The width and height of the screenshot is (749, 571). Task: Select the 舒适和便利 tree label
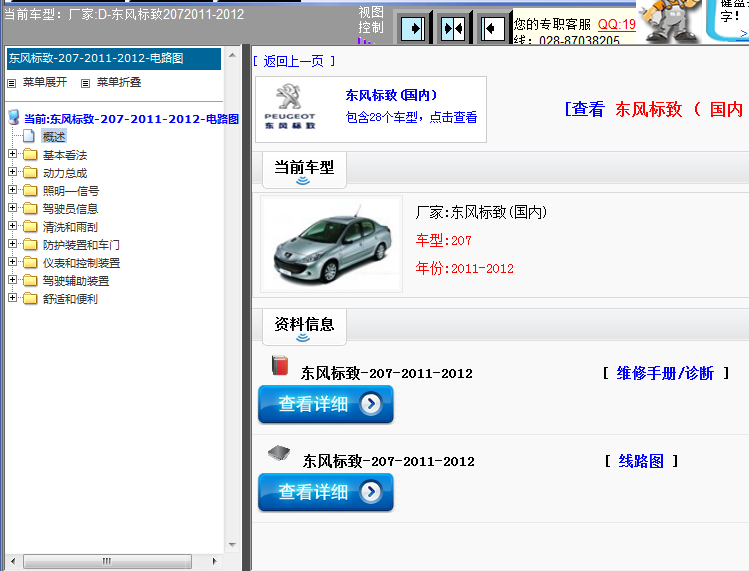(70, 299)
